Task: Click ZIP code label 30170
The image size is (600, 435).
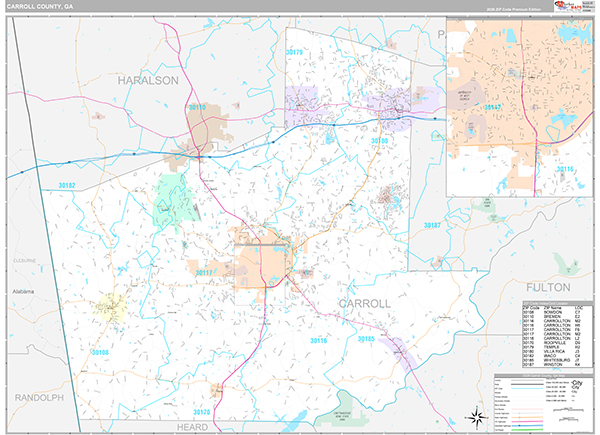Action: [201, 412]
